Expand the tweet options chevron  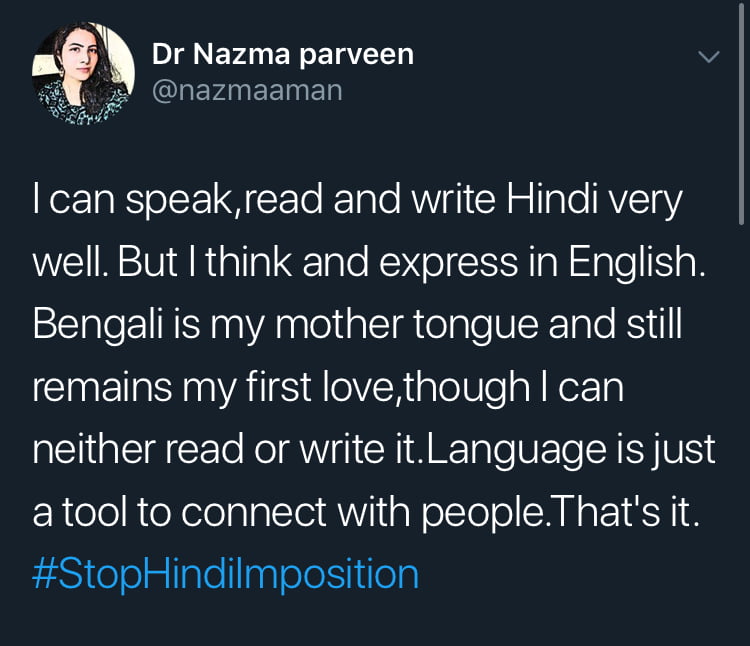coord(708,57)
